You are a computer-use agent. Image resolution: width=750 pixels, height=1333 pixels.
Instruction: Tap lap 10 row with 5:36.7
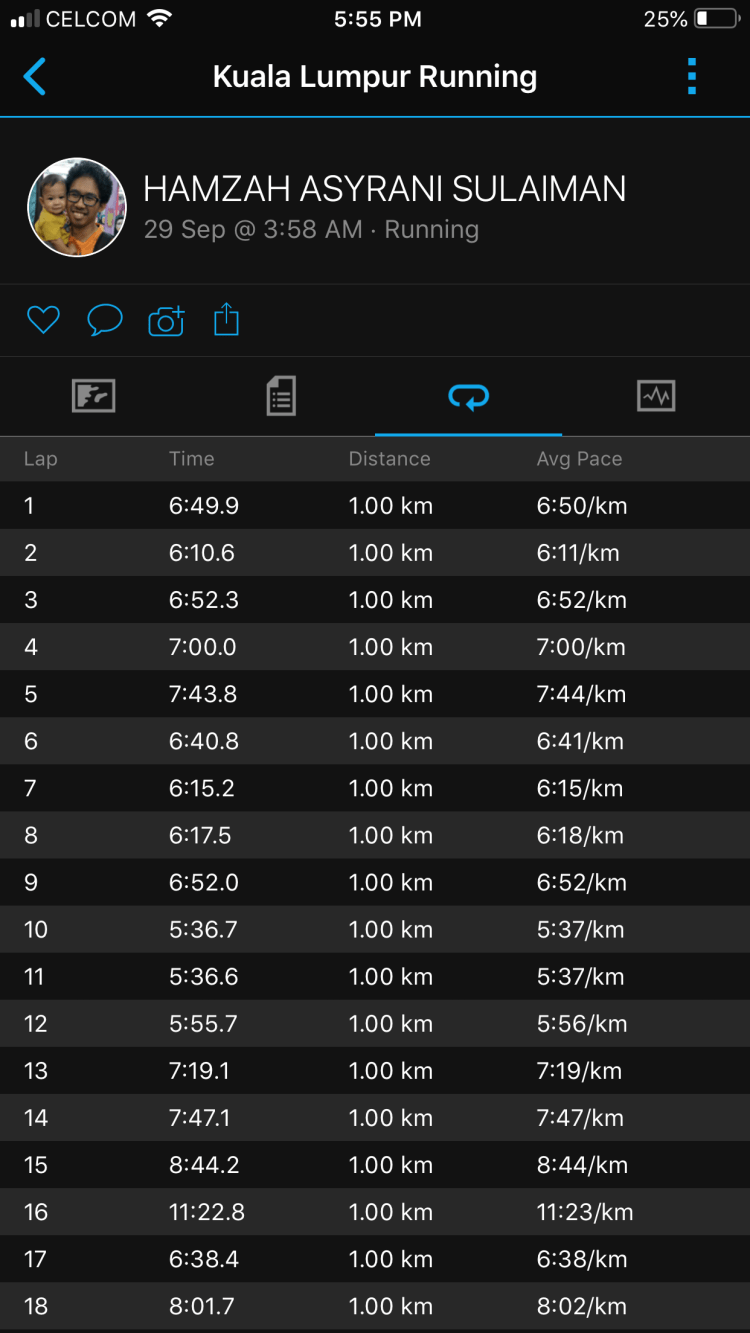(x=375, y=930)
